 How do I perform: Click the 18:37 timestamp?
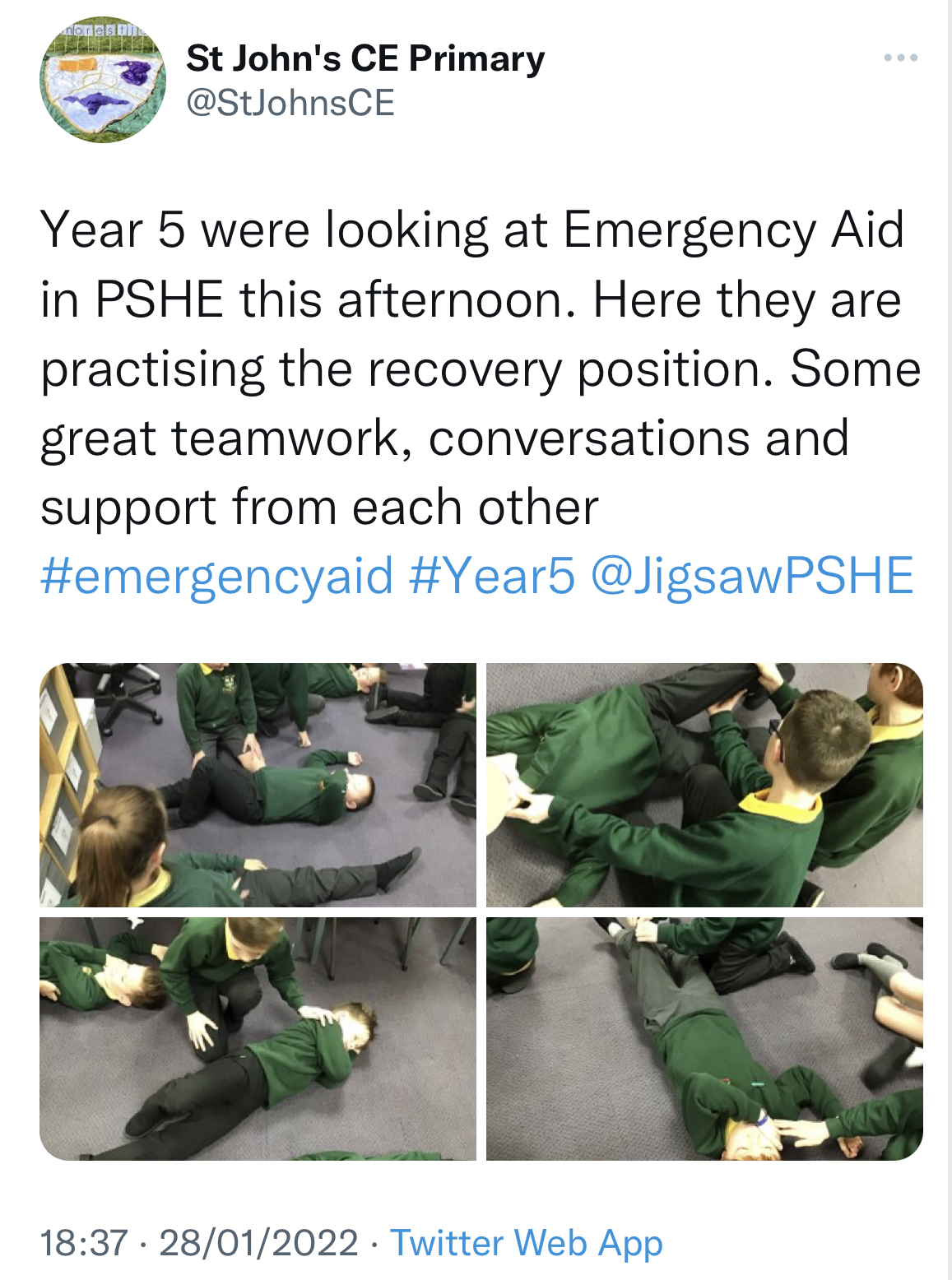coord(84,1243)
